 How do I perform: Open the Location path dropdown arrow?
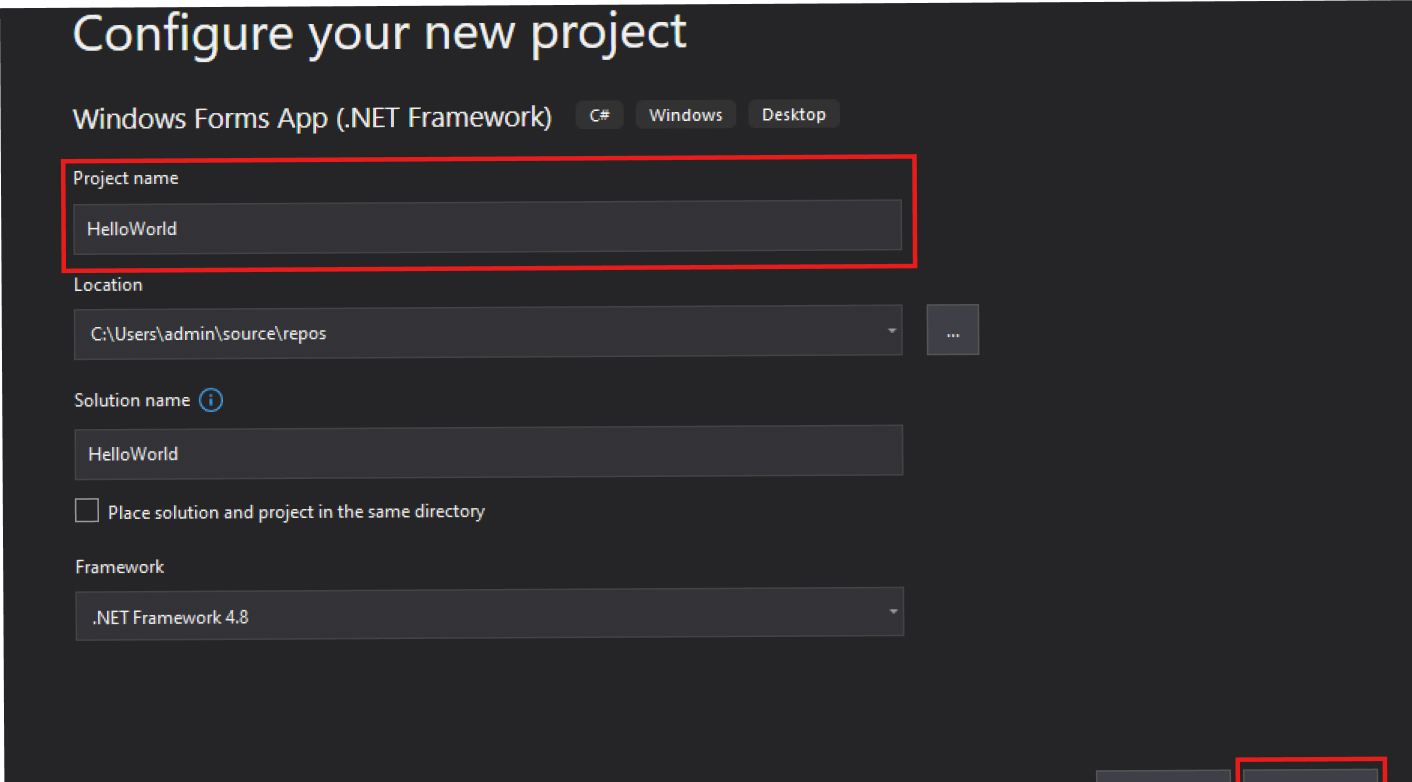click(x=891, y=332)
